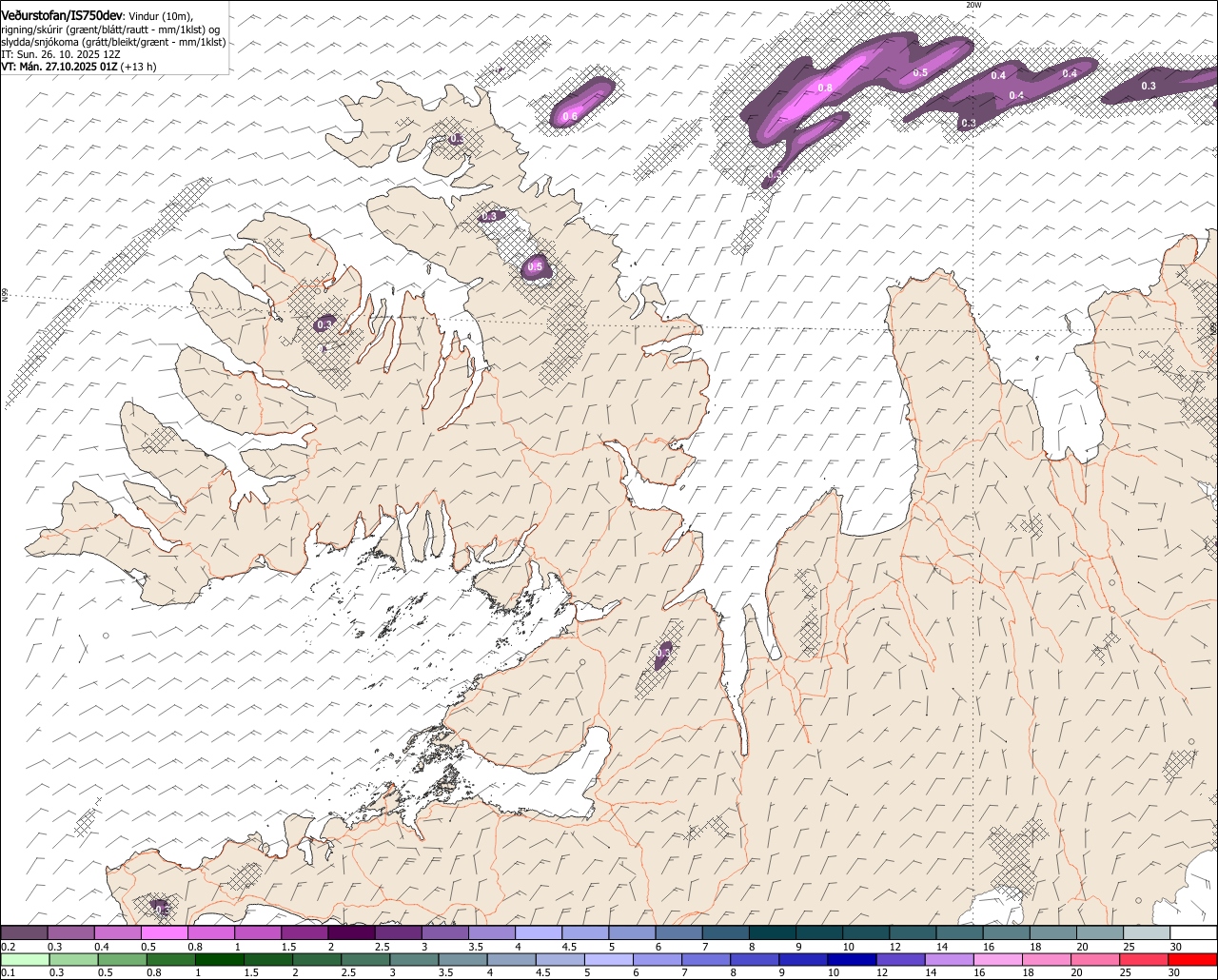Image resolution: width=1218 pixels, height=980 pixels.
Task: Pick the palest green swatch starting at 0.1
Action: 25,960
